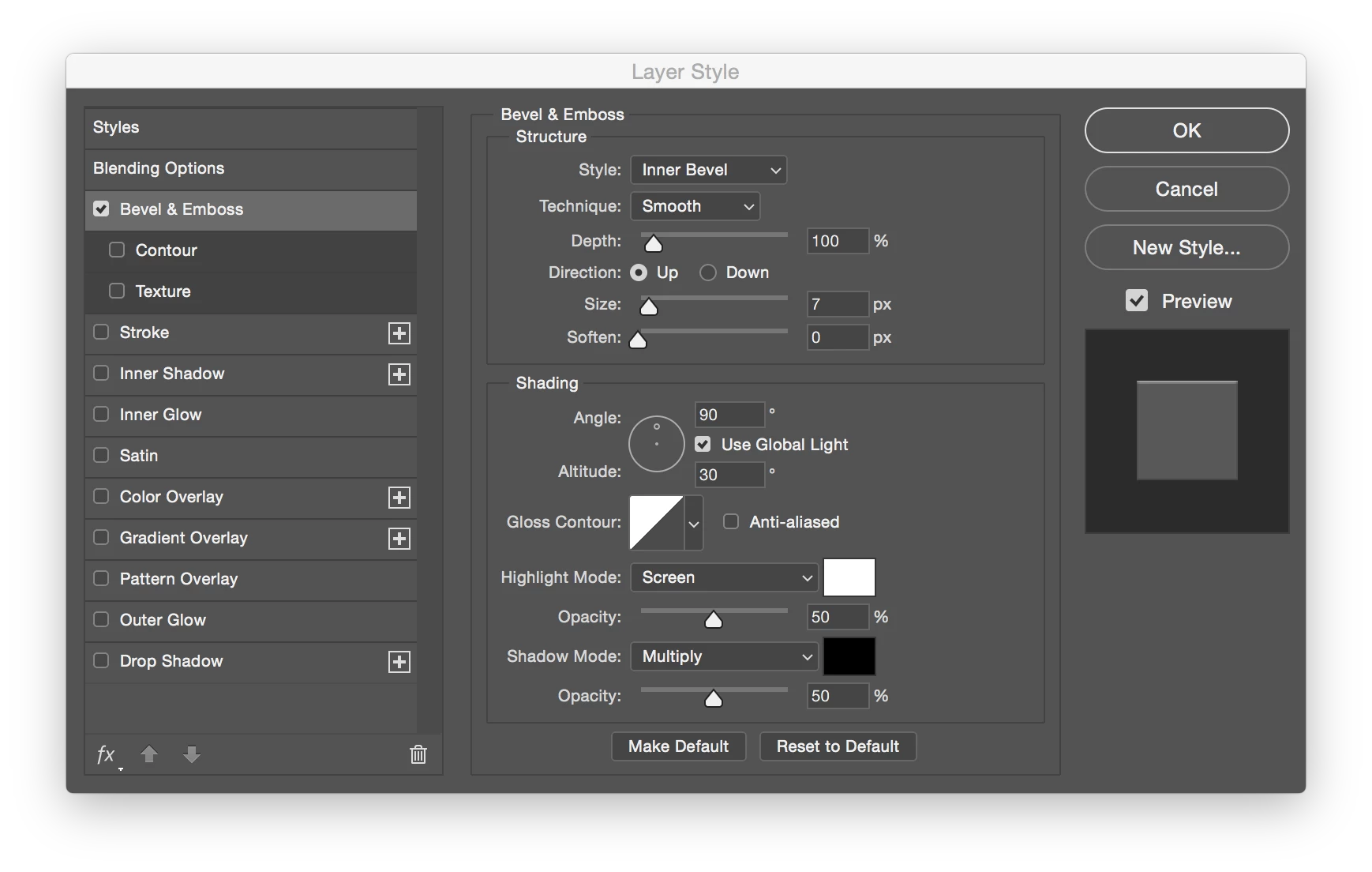The height and width of the screenshot is (872, 1372).
Task: Click the black shadow color swatch
Action: (849, 656)
